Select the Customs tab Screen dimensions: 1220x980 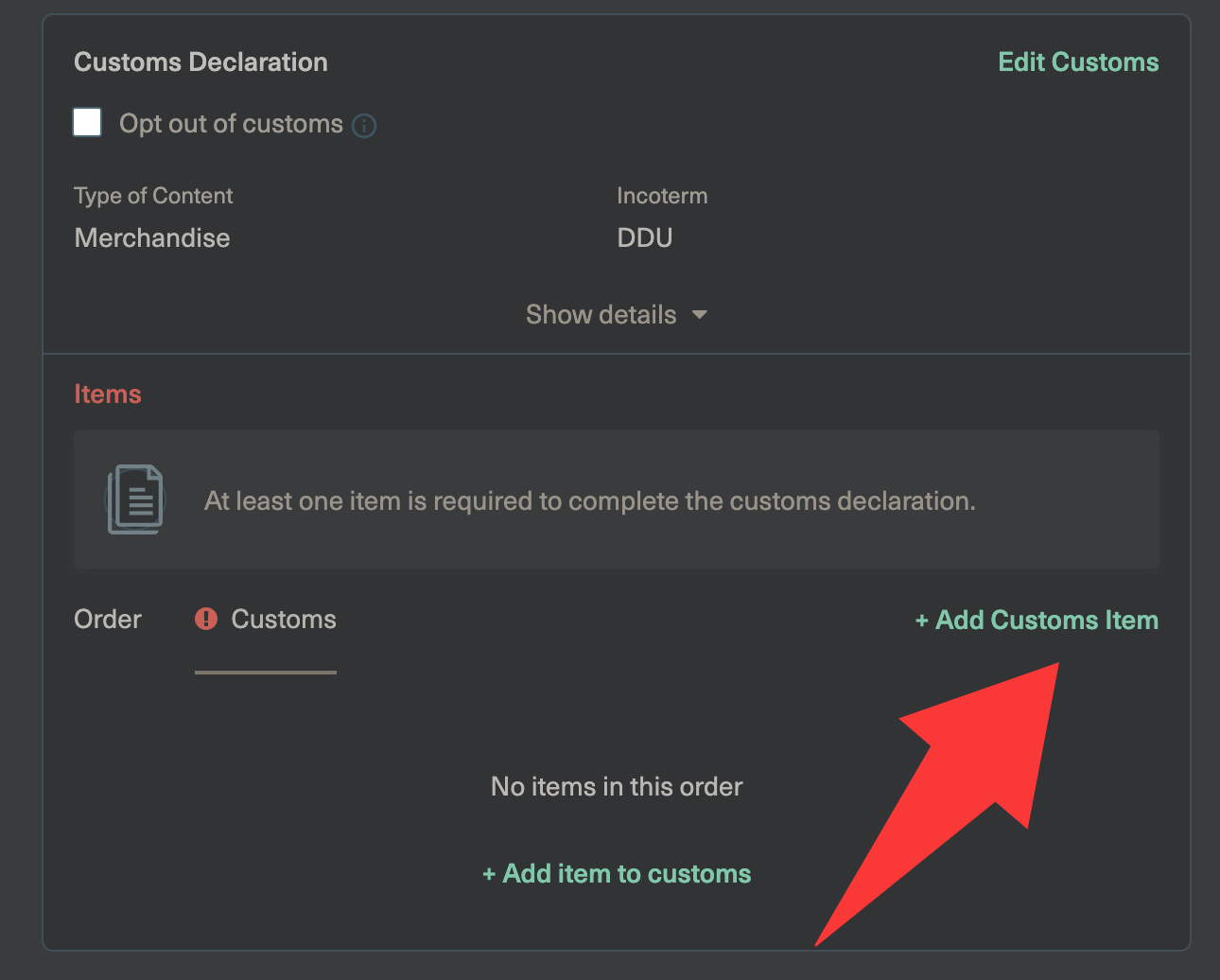pyautogui.click(x=266, y=620)
